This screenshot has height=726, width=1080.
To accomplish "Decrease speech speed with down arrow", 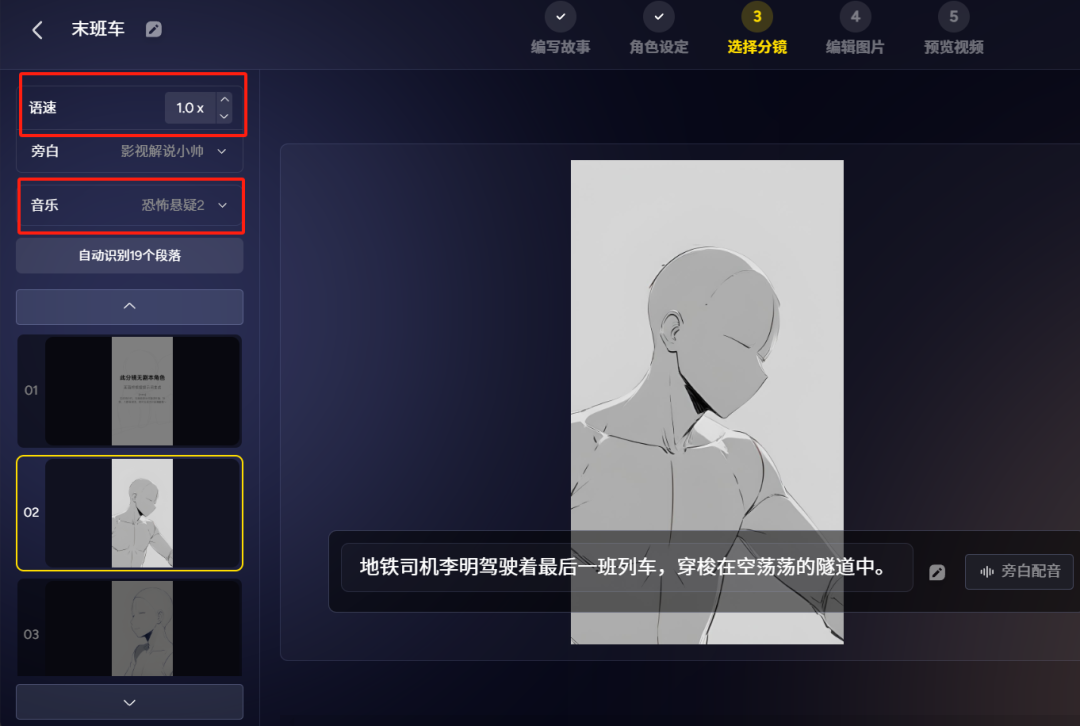I will [224, 116].
